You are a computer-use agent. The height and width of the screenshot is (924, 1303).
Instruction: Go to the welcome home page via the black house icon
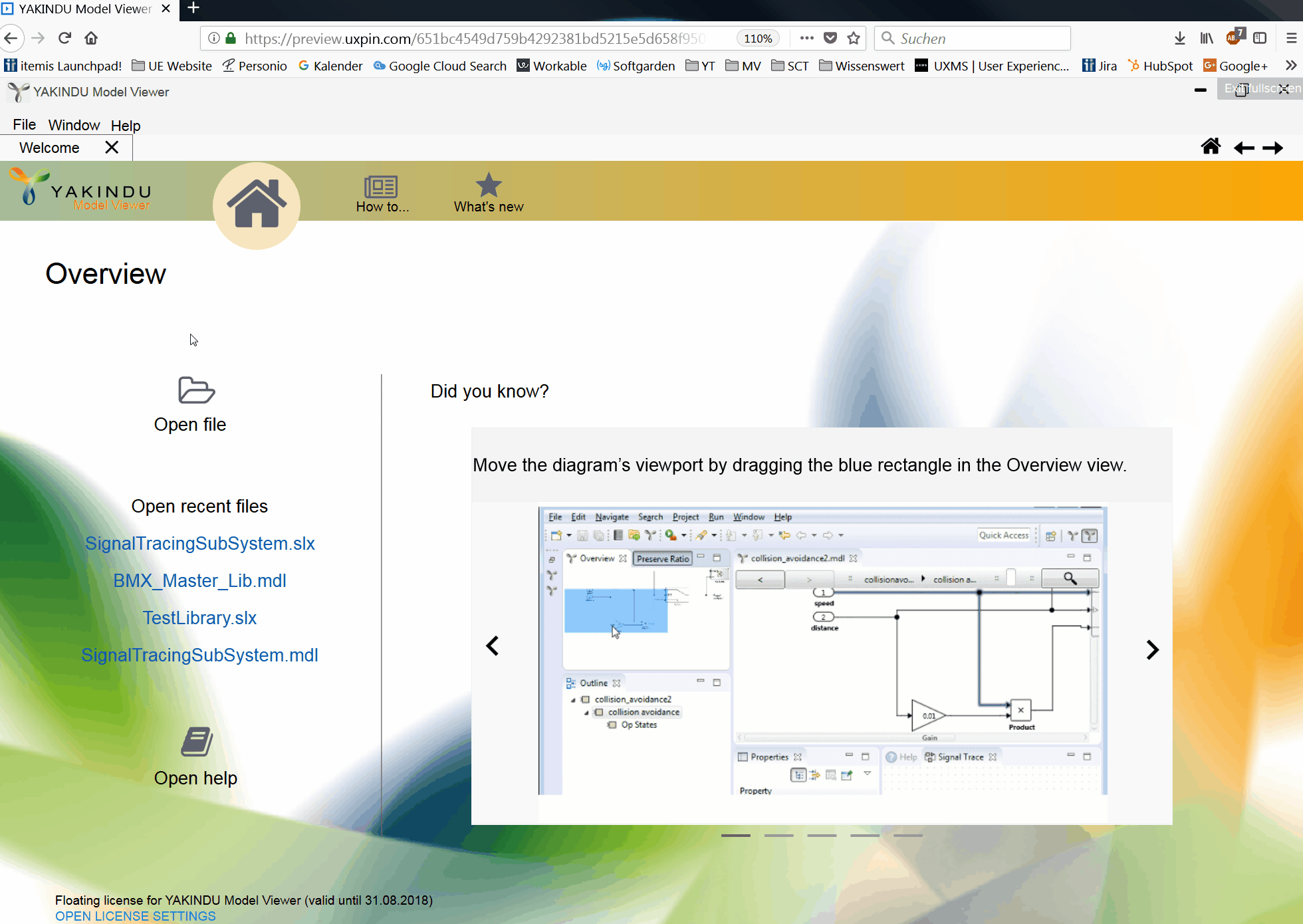tap(1211, 146)
